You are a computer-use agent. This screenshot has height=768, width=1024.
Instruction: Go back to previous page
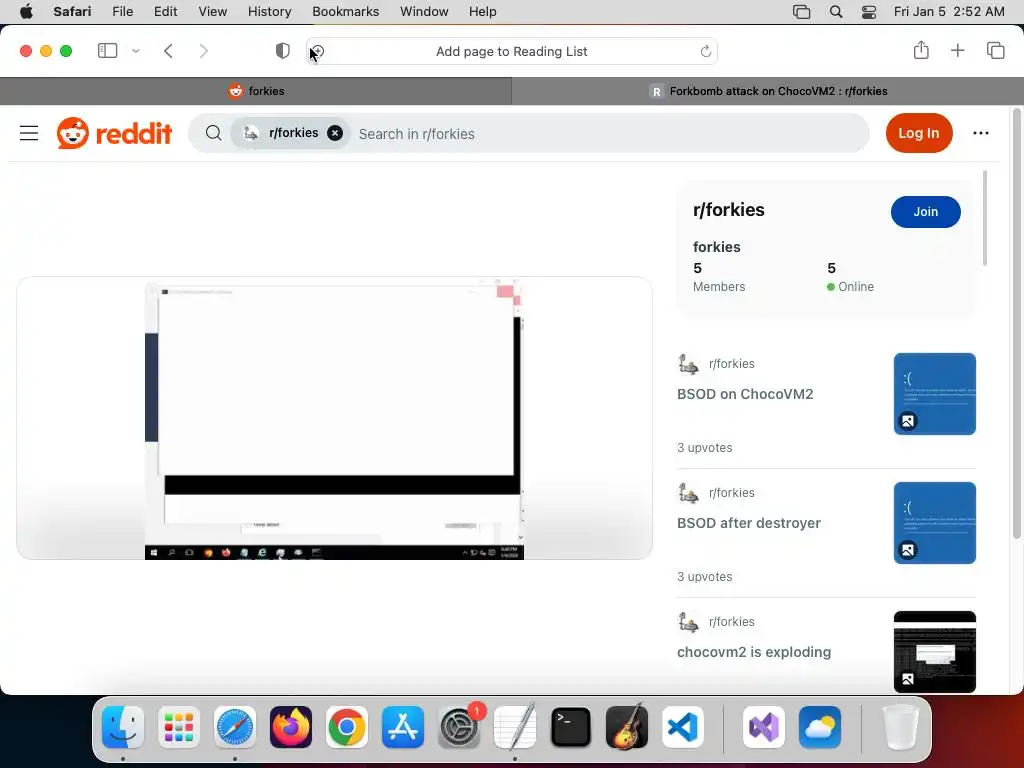coord(168,51)
